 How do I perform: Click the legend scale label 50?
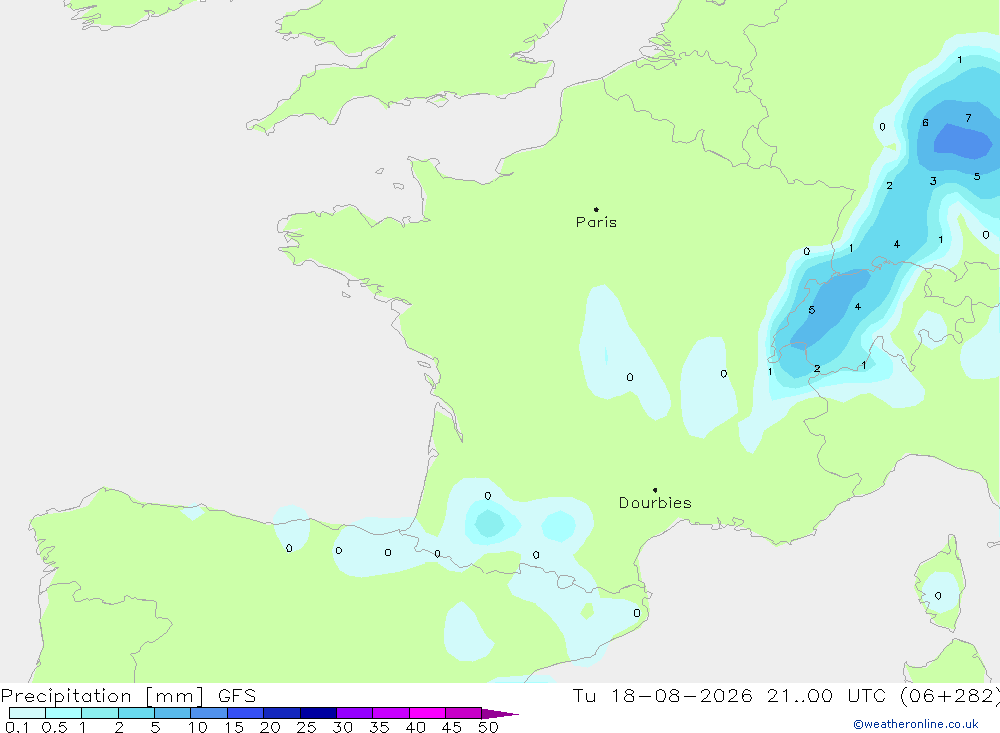[x=489, y=727]
